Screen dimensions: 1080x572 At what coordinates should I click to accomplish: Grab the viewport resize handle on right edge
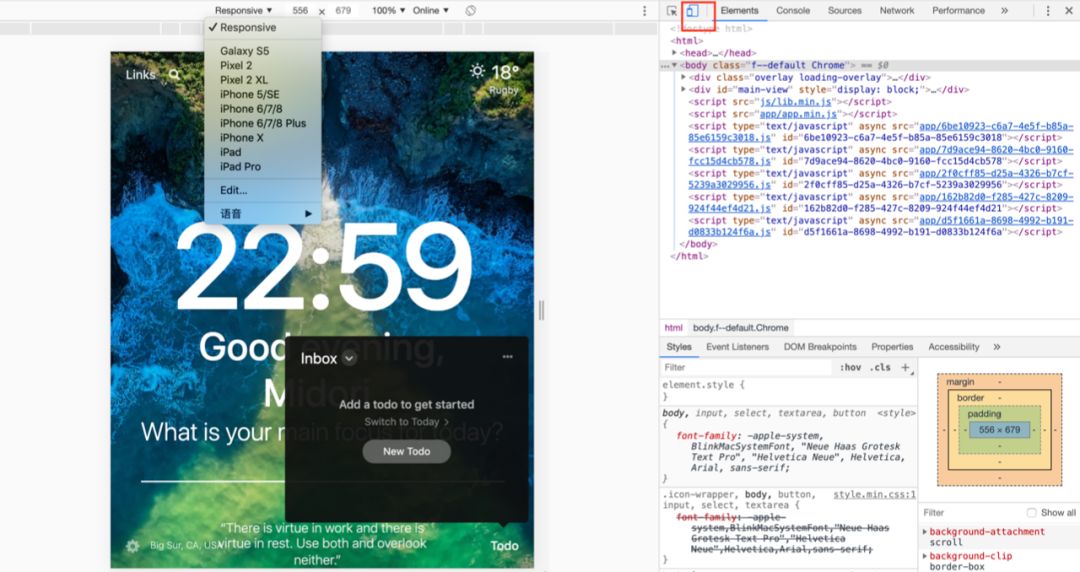(x=541, y=310)
